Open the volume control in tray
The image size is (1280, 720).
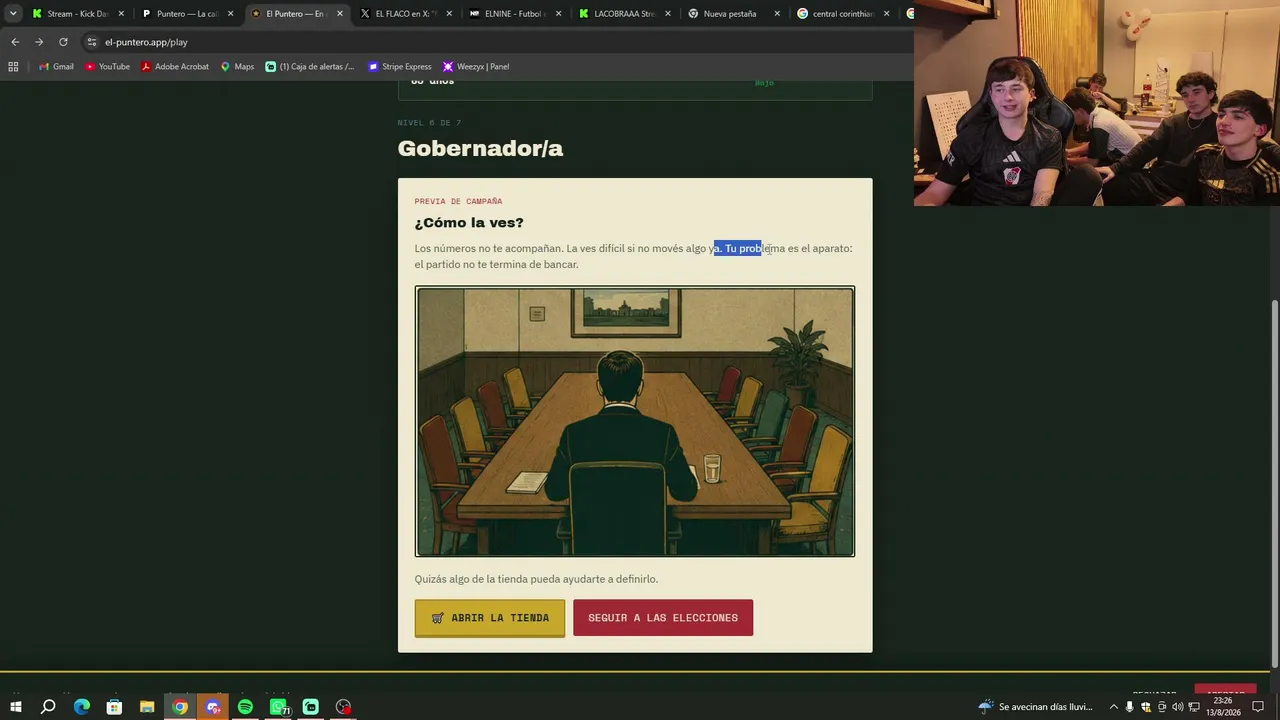point(1178,707)
